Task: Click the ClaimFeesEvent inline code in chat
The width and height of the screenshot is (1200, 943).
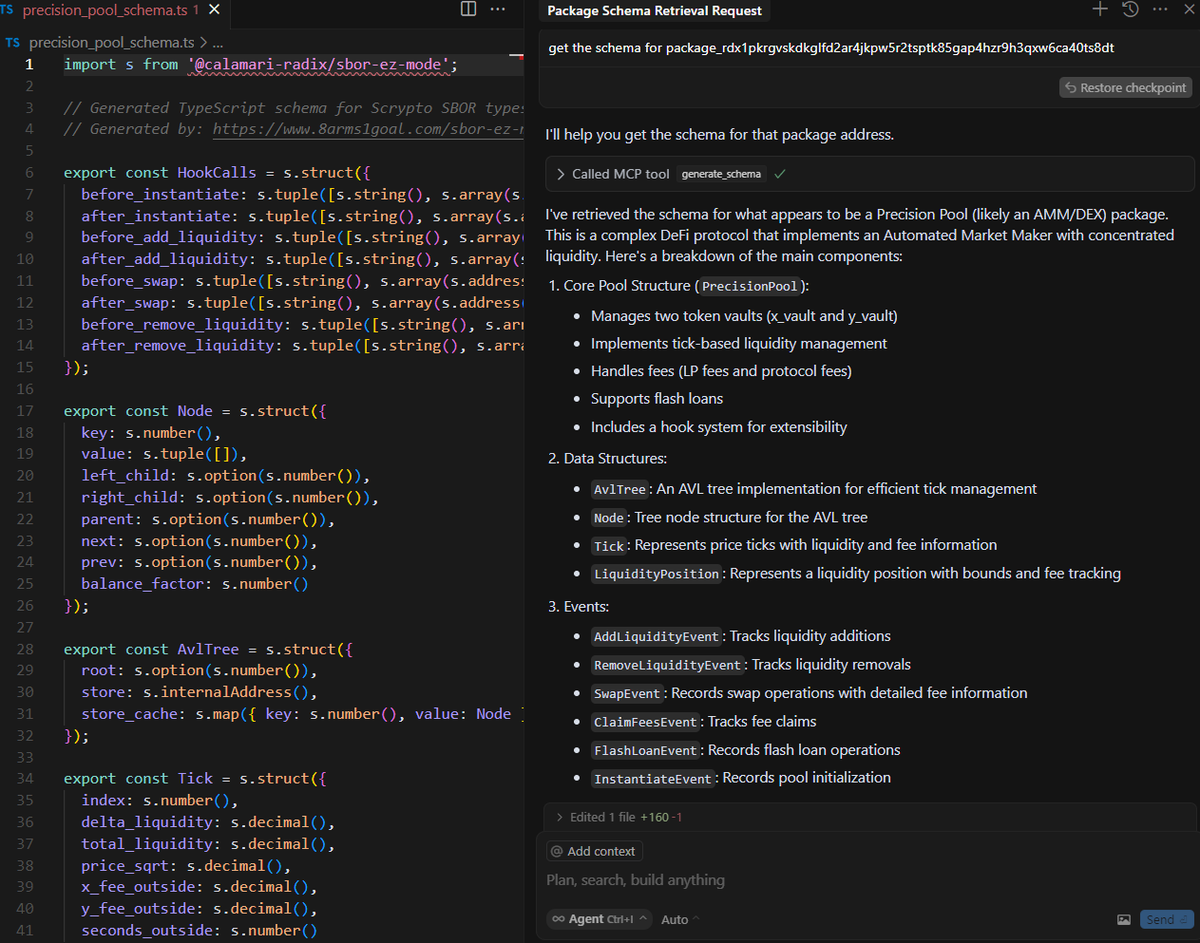Action: point(645,722)
